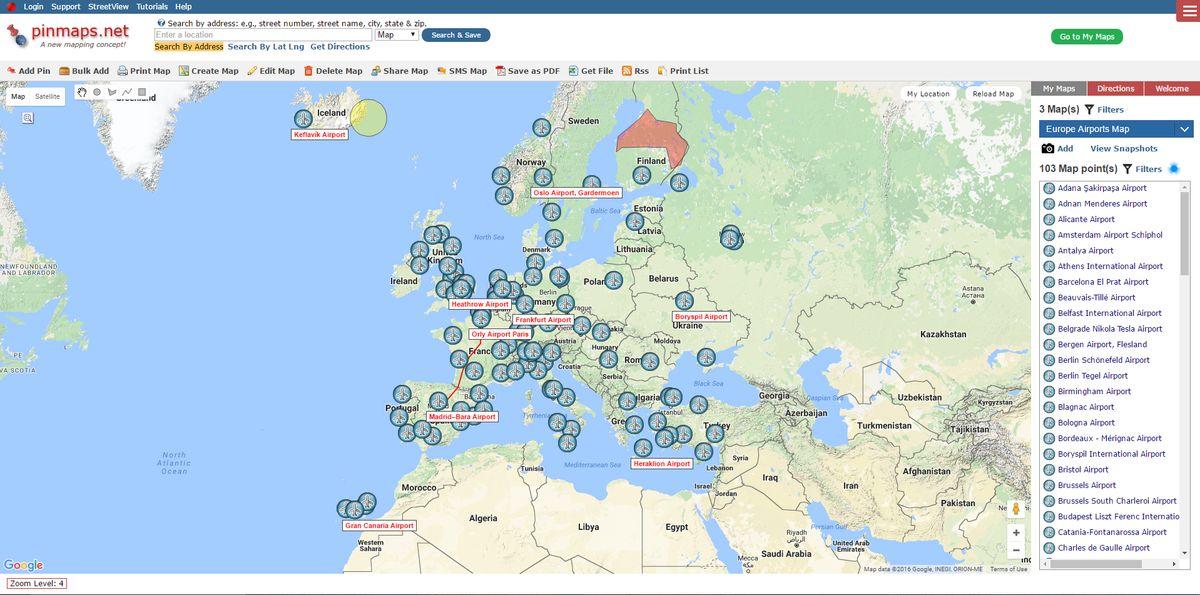Click the My Location button
The height and width of the screenshot is (595, 1200).
tap(928, 94)
